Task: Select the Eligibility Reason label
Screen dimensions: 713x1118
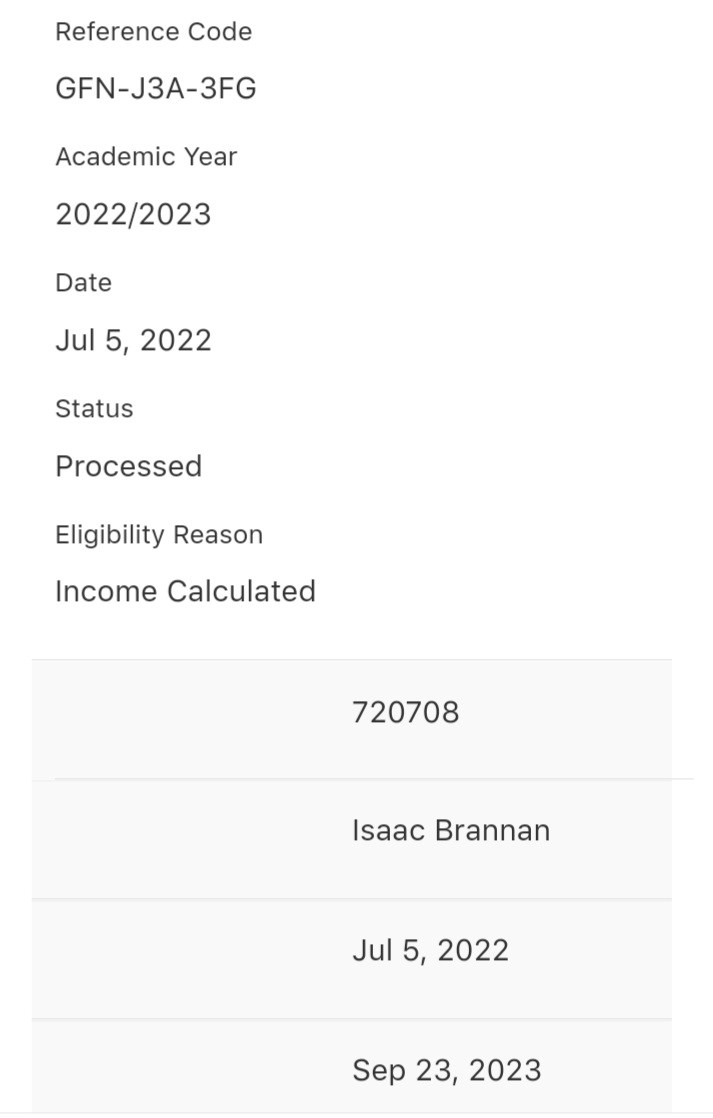Action: (159, 535)
